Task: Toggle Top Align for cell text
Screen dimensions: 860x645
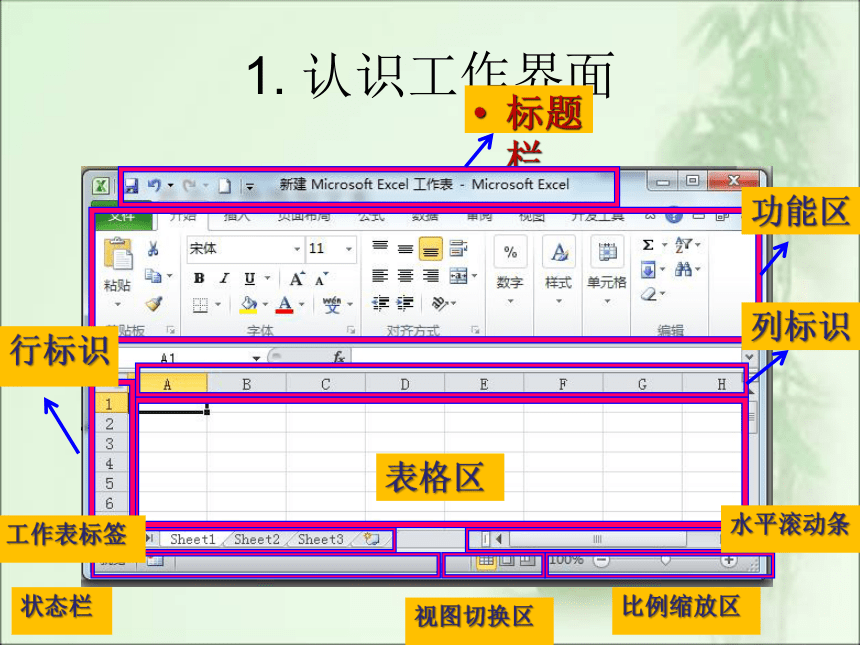Action: 380,248
